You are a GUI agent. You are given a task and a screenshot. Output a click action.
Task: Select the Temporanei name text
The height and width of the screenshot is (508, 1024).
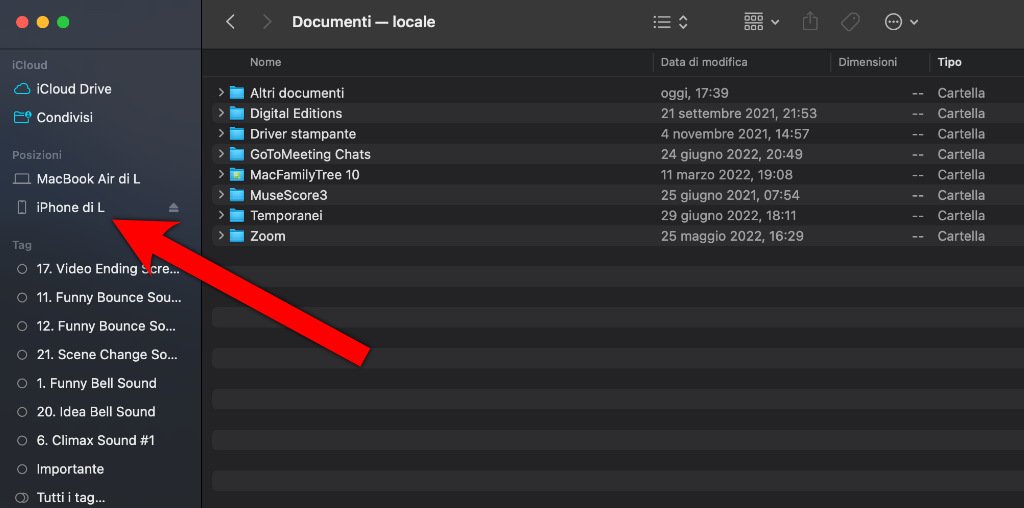[x=286, y=215]
